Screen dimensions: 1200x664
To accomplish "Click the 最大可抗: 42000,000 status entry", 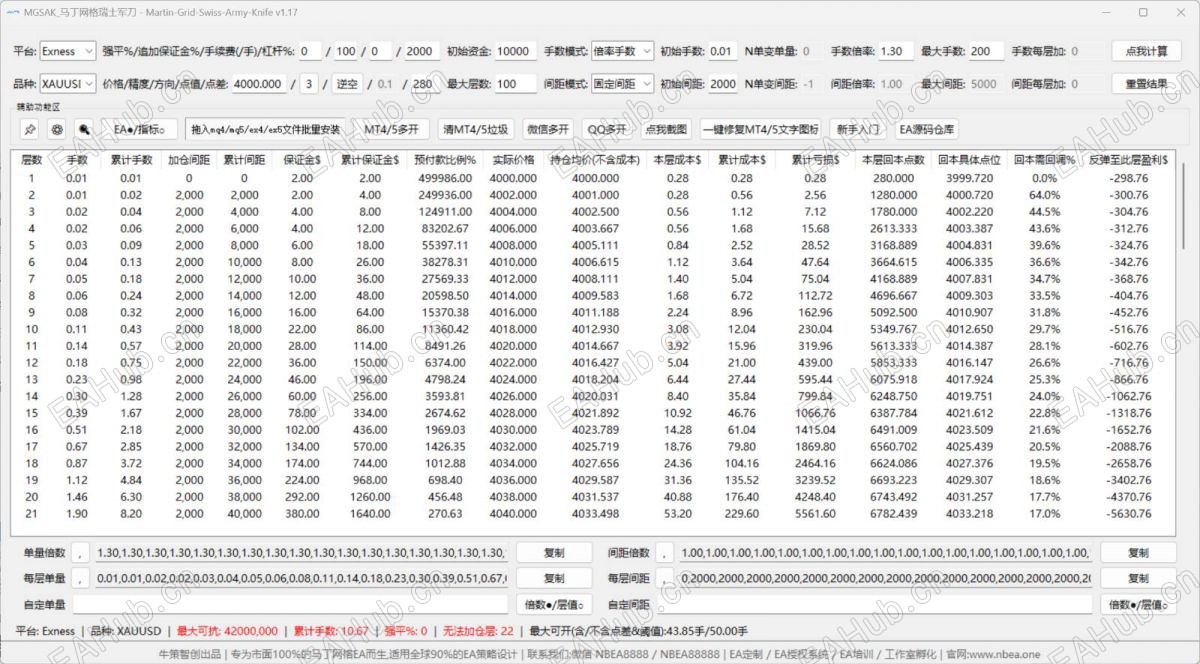I will click(227, 631).
